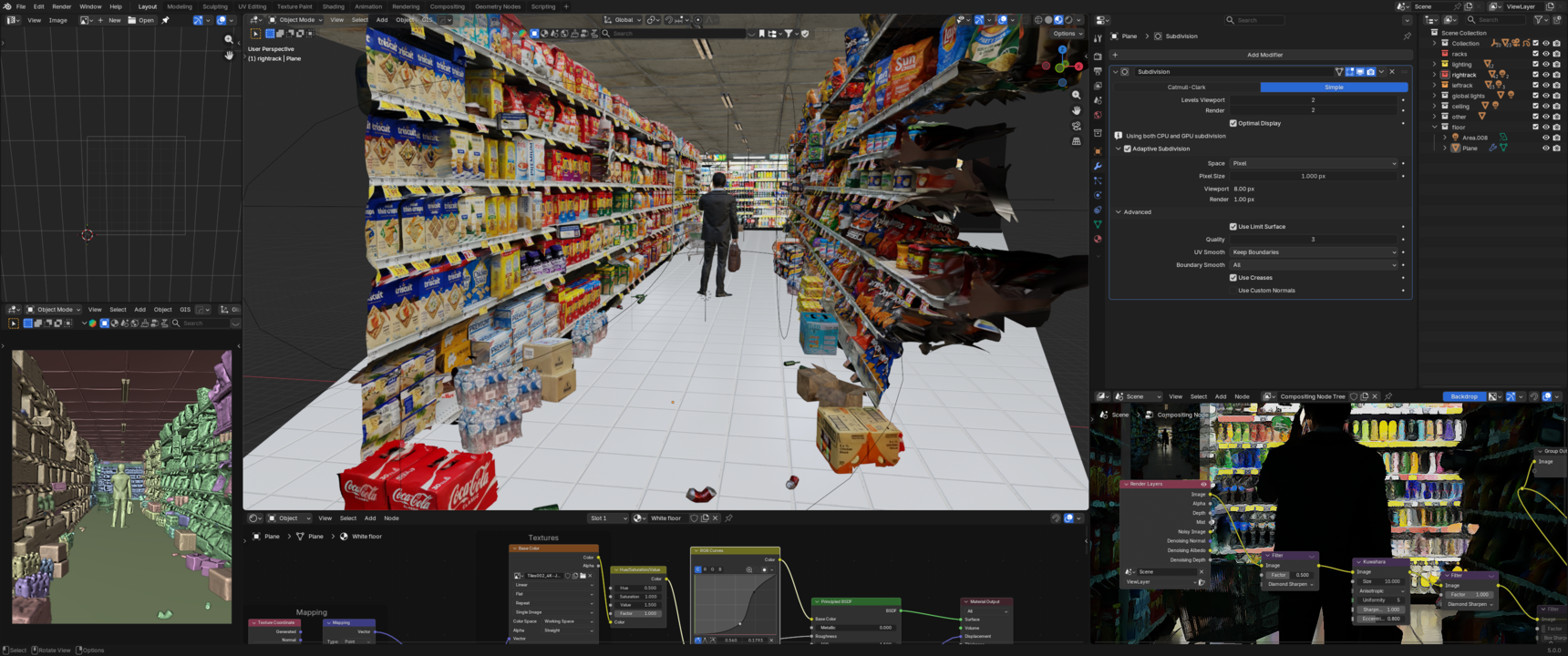1568x656 pixels.
Task: Toggle Use Creases checkbox
Action: 1233,278
